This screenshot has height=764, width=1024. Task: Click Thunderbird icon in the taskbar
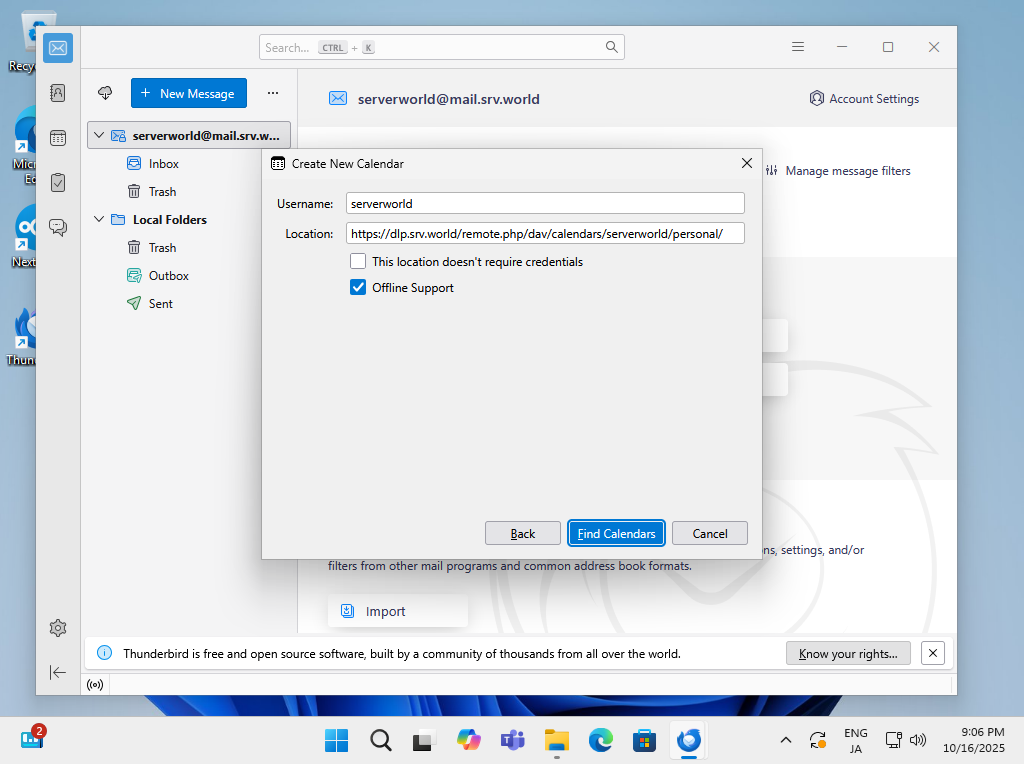coord(688,740)
